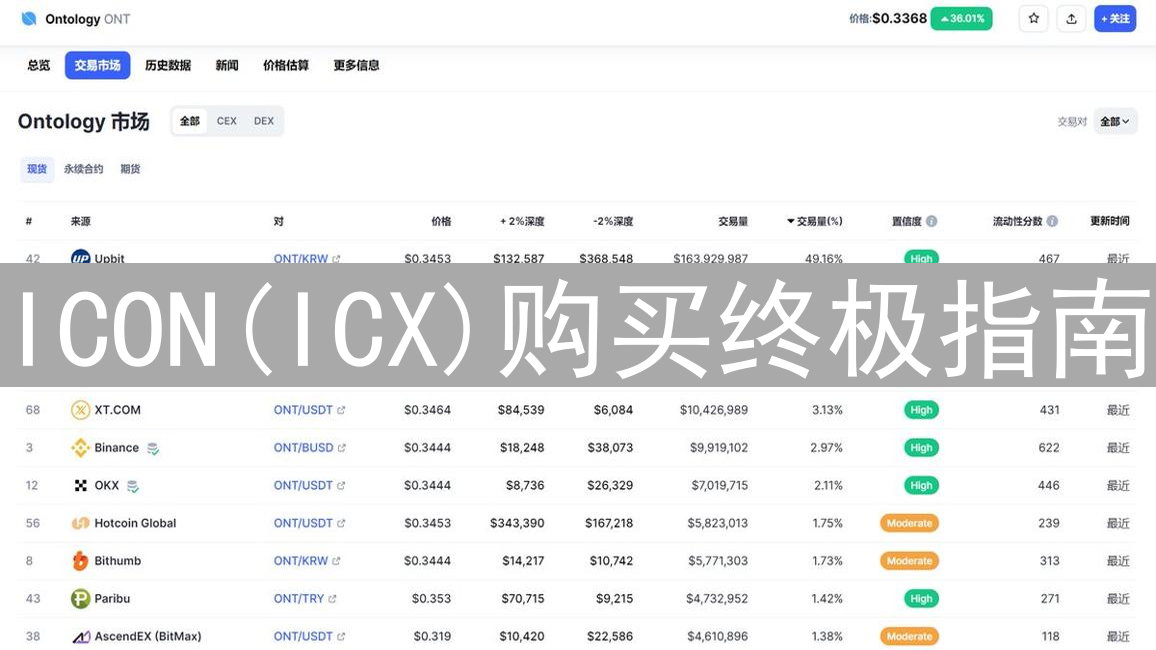Click the 价格 column header
The image size is (1156, 650).
point(441,221)
